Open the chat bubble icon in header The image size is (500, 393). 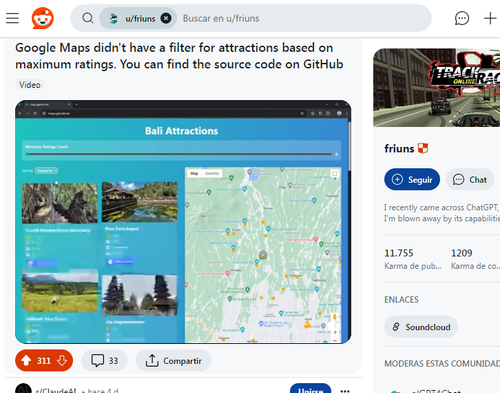462,18
